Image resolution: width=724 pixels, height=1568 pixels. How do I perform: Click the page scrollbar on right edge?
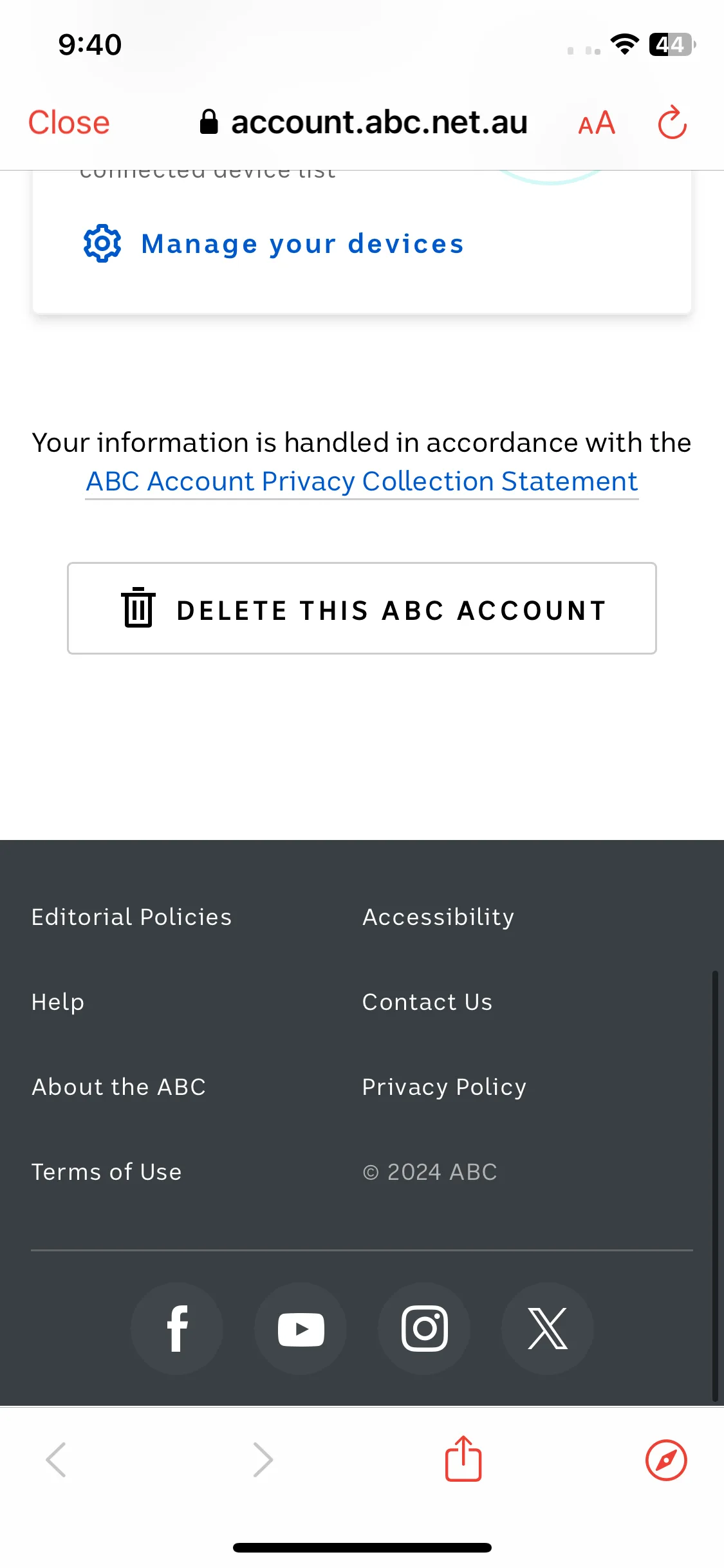714,1184
